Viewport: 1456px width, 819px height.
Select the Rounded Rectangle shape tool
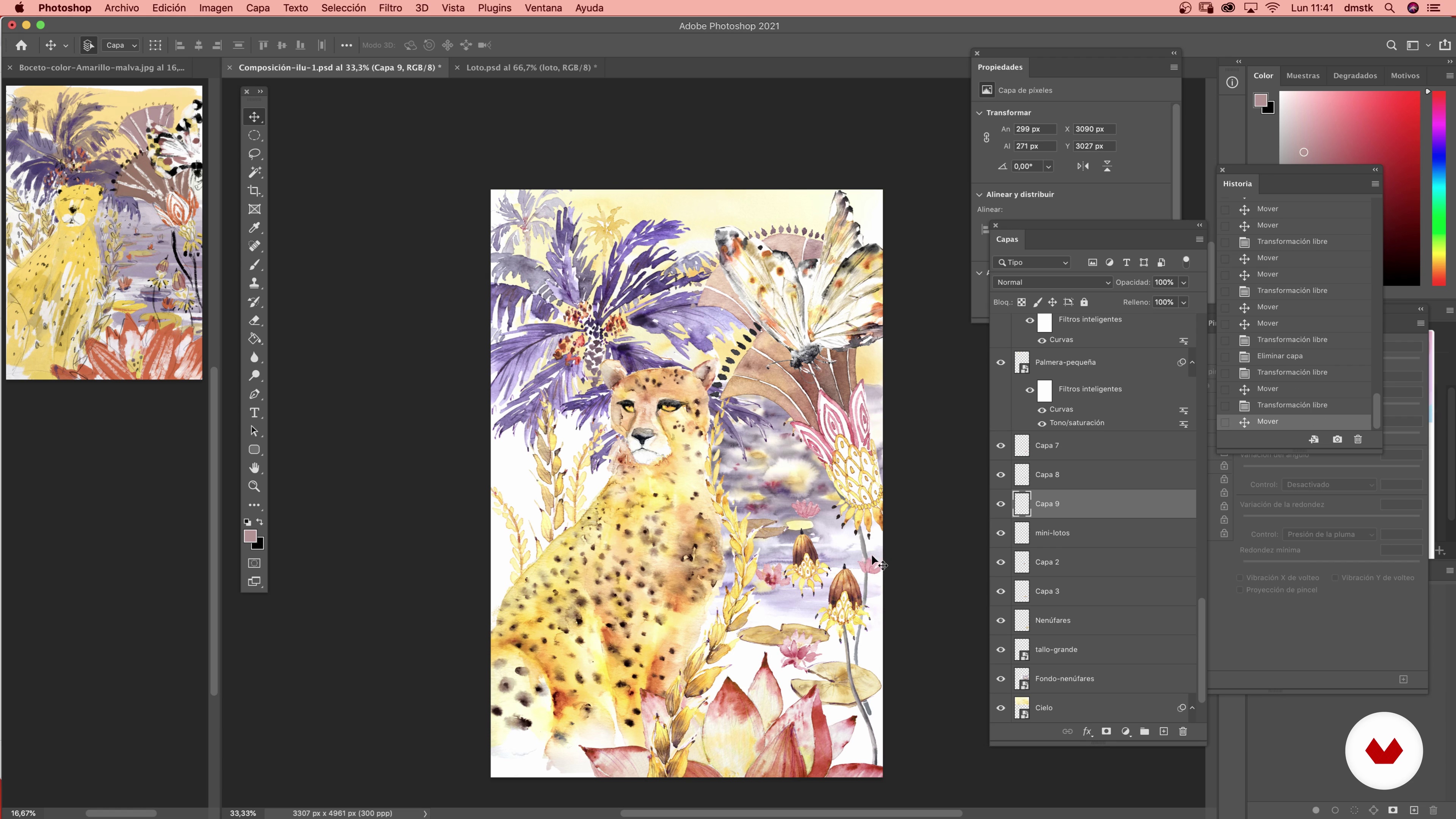click(254, 450)
